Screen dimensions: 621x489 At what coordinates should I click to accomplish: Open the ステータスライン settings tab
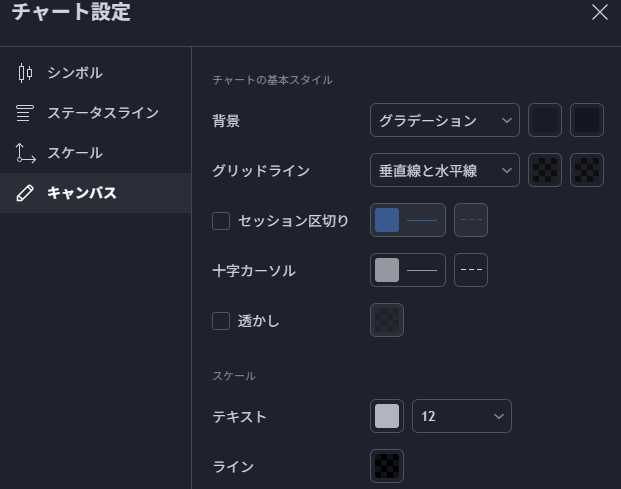click(x=102, y=113)
